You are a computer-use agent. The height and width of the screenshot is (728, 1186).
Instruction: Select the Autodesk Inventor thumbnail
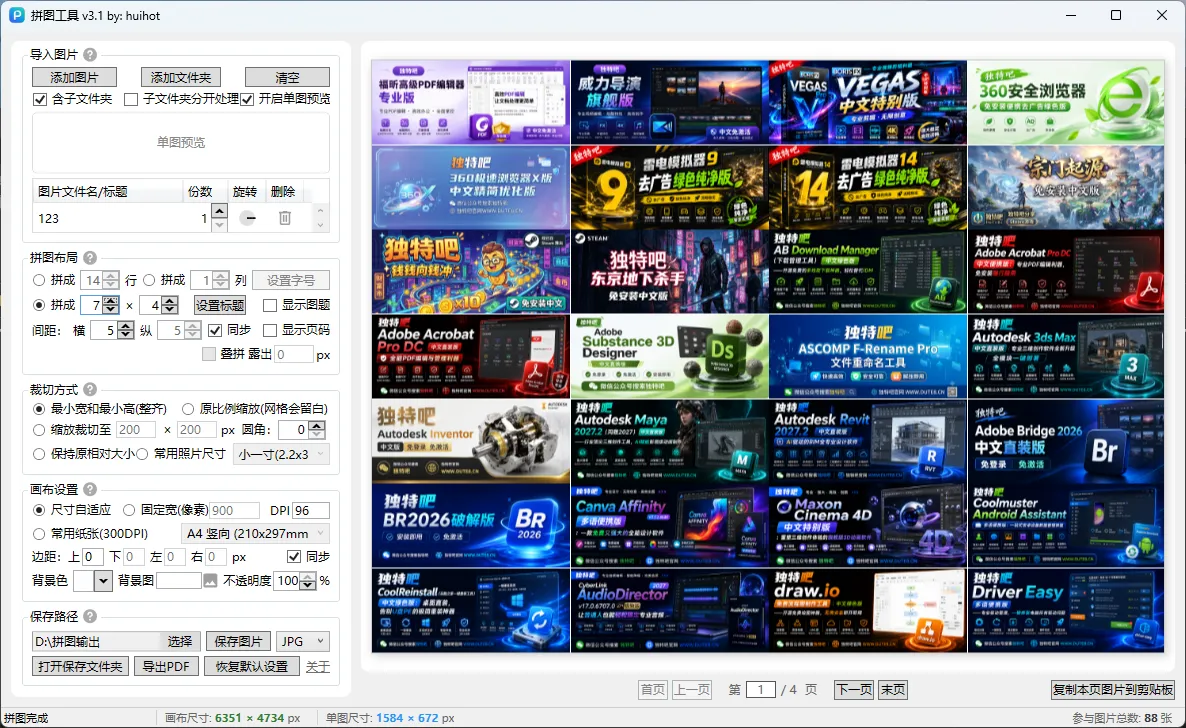pos(470,441)
